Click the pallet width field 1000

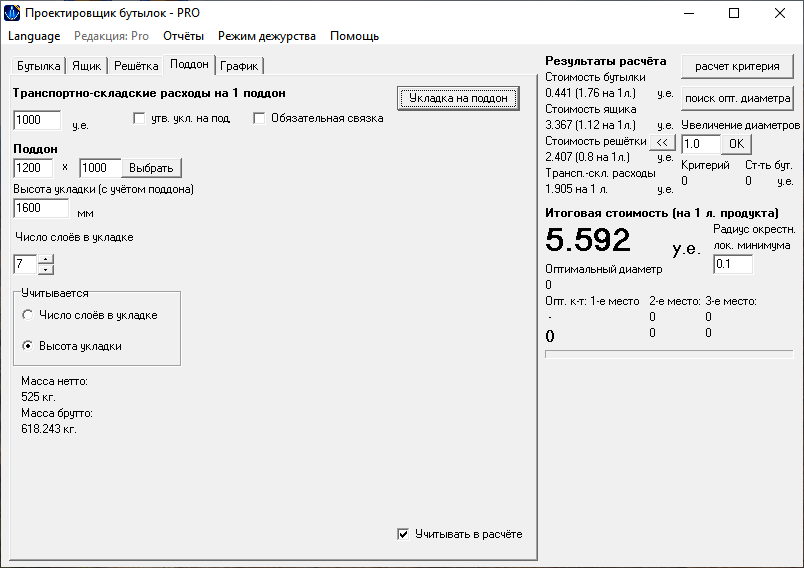click(100, 168)
